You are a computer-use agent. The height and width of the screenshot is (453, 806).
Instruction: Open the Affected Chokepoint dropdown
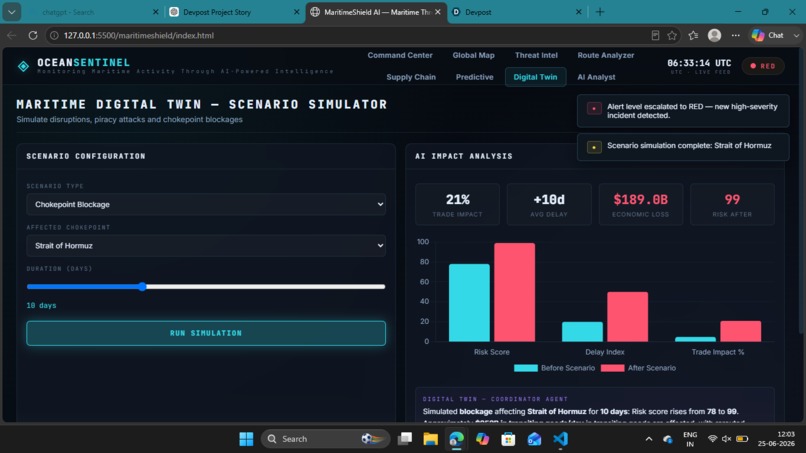point(206,246)
